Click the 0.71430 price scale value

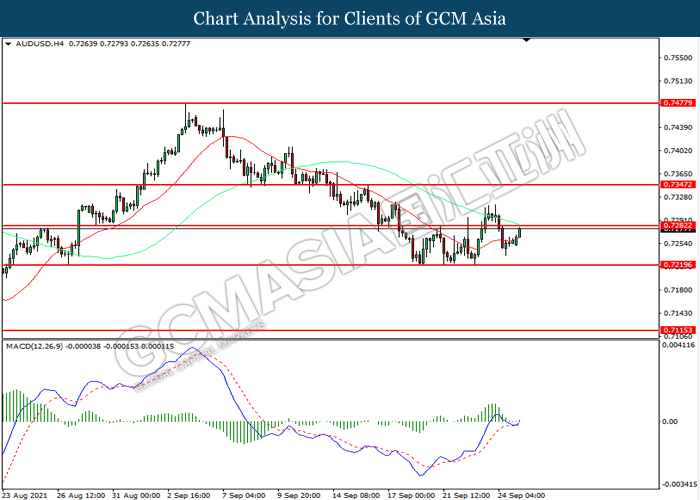tap(678, 313)
